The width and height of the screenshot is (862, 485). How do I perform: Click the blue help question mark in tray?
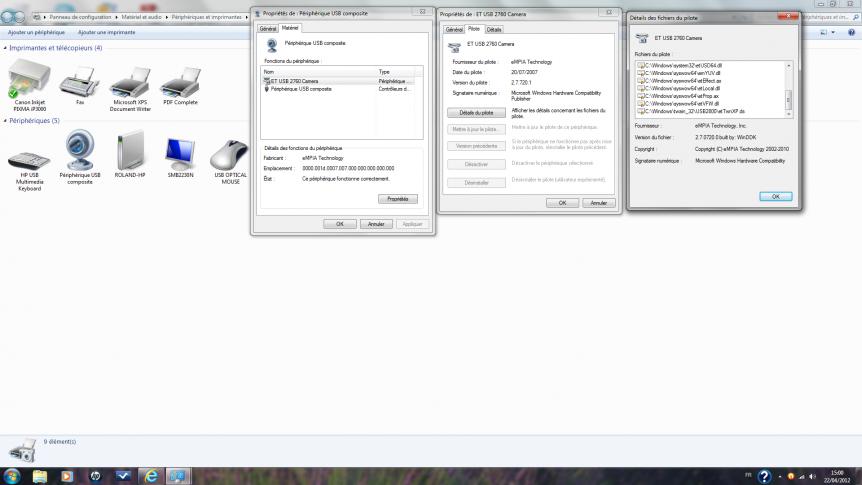[764, 476]
